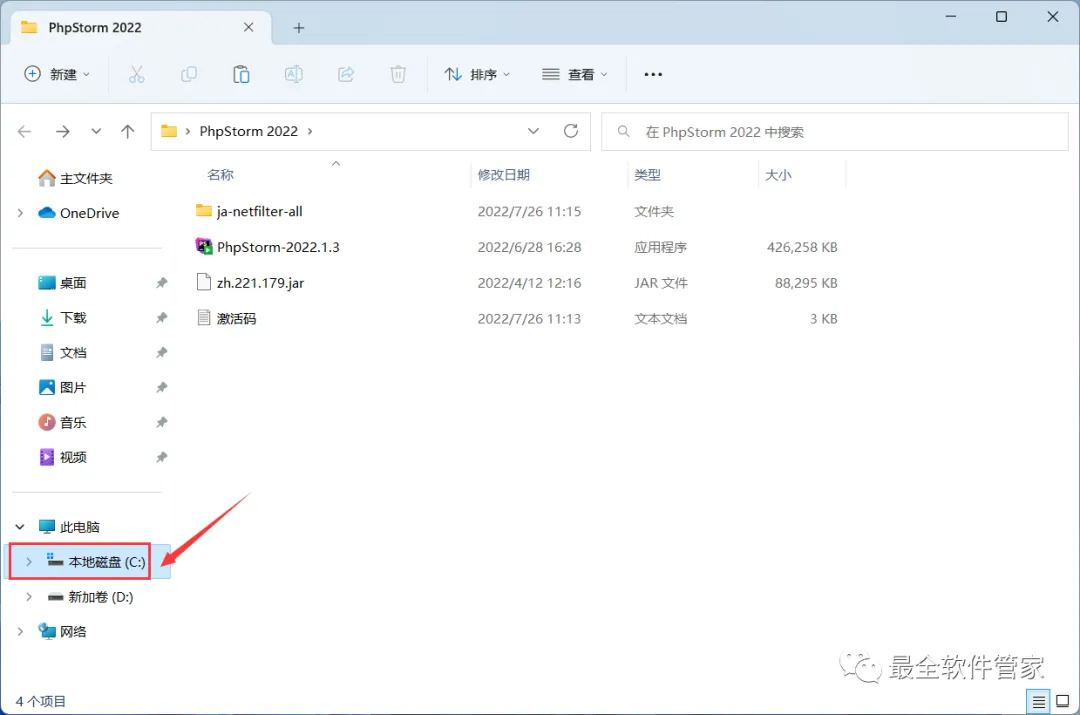Viewport: 1080px width, 715px height.
Task: Expand the 新加卷 (D:) node
Action: coord(29,597)
